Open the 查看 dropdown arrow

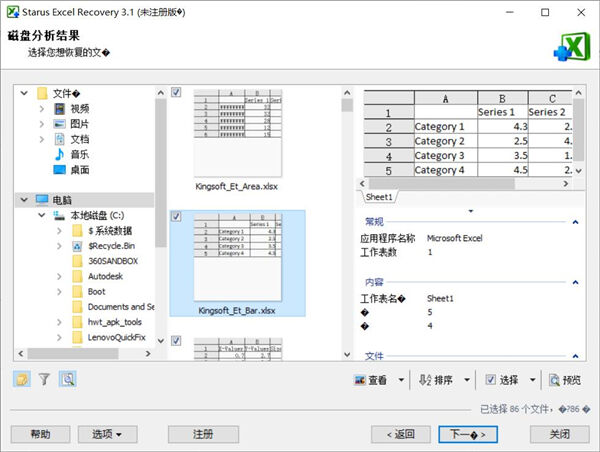click(401, 380)
